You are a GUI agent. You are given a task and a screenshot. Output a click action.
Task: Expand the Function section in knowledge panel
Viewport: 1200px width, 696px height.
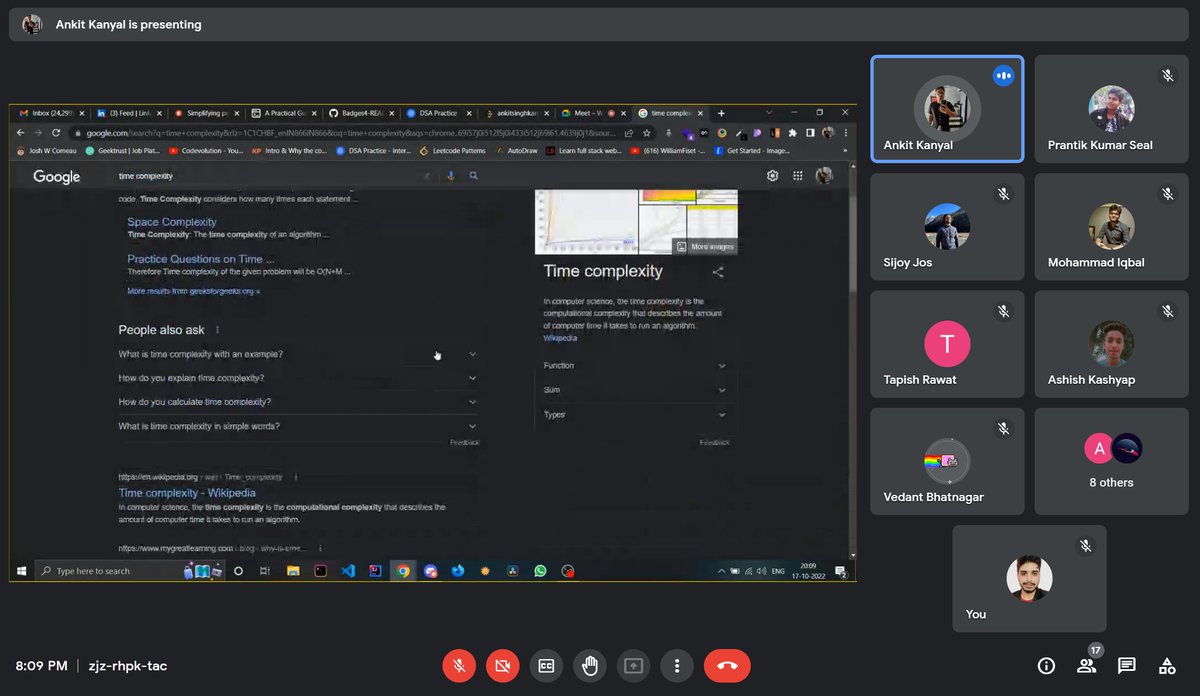[635, 365]
